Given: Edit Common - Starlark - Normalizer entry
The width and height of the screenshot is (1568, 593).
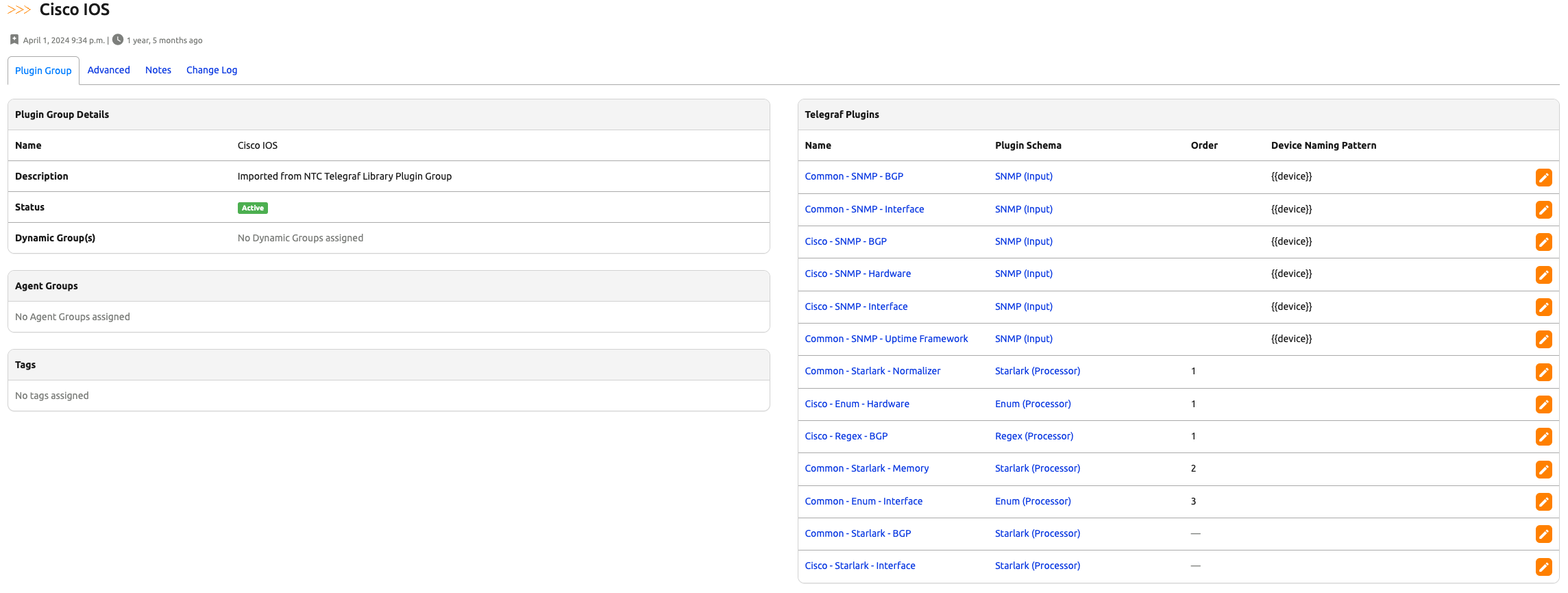Looking at the screenshot, I should 1543,372.
